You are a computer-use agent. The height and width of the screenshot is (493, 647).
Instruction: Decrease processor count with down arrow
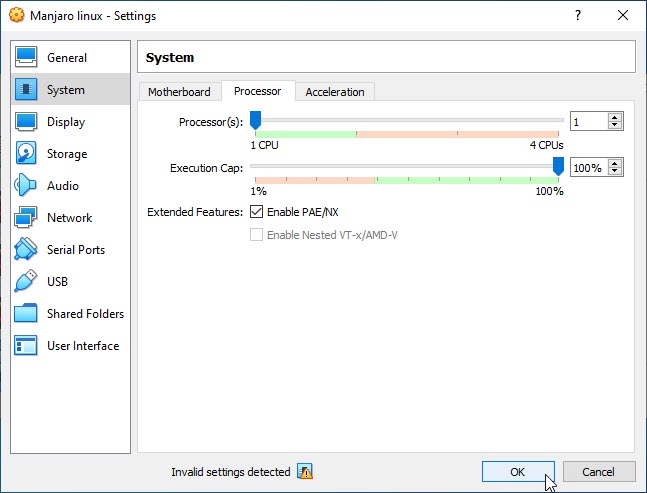point(615,125)
